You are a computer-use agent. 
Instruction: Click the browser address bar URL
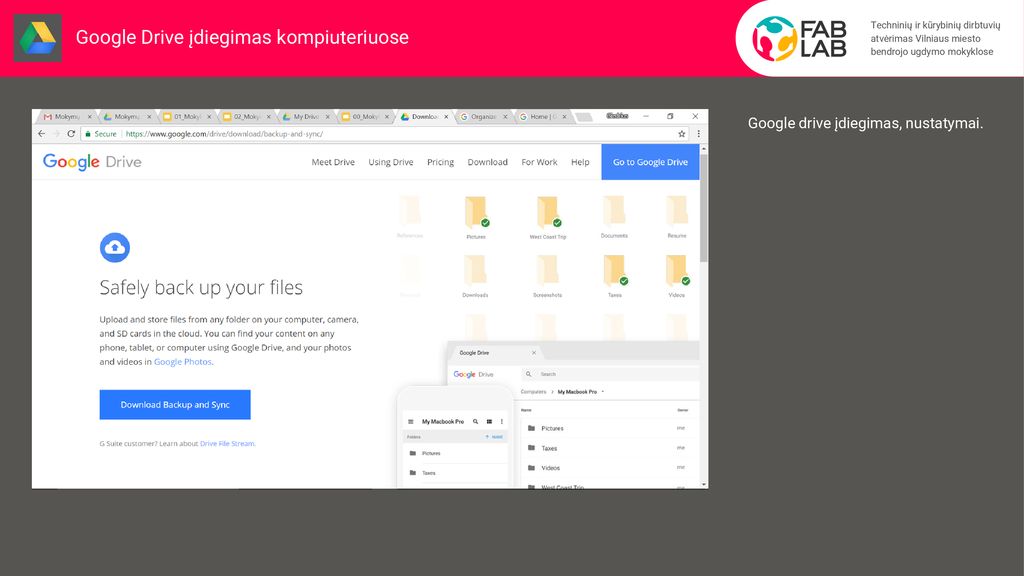click(224, 134)
